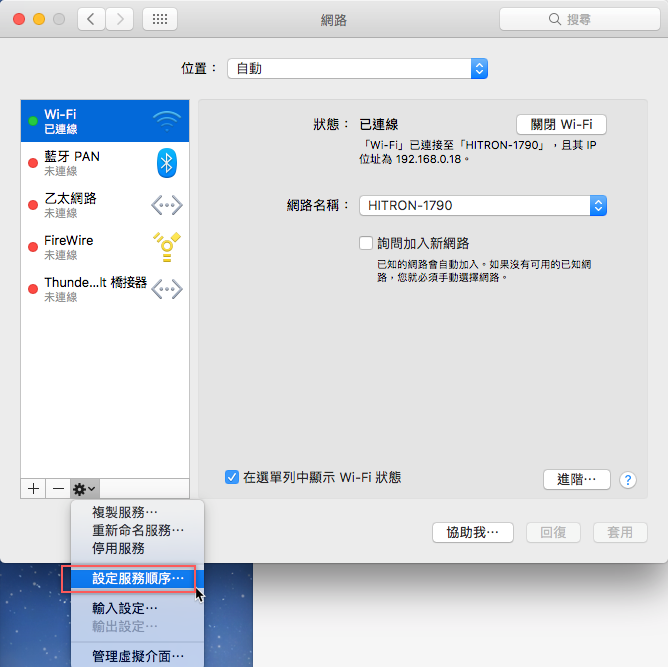The image size is (668, 667).
Task: Click the gear action menu button
Action: pos(84,489)
